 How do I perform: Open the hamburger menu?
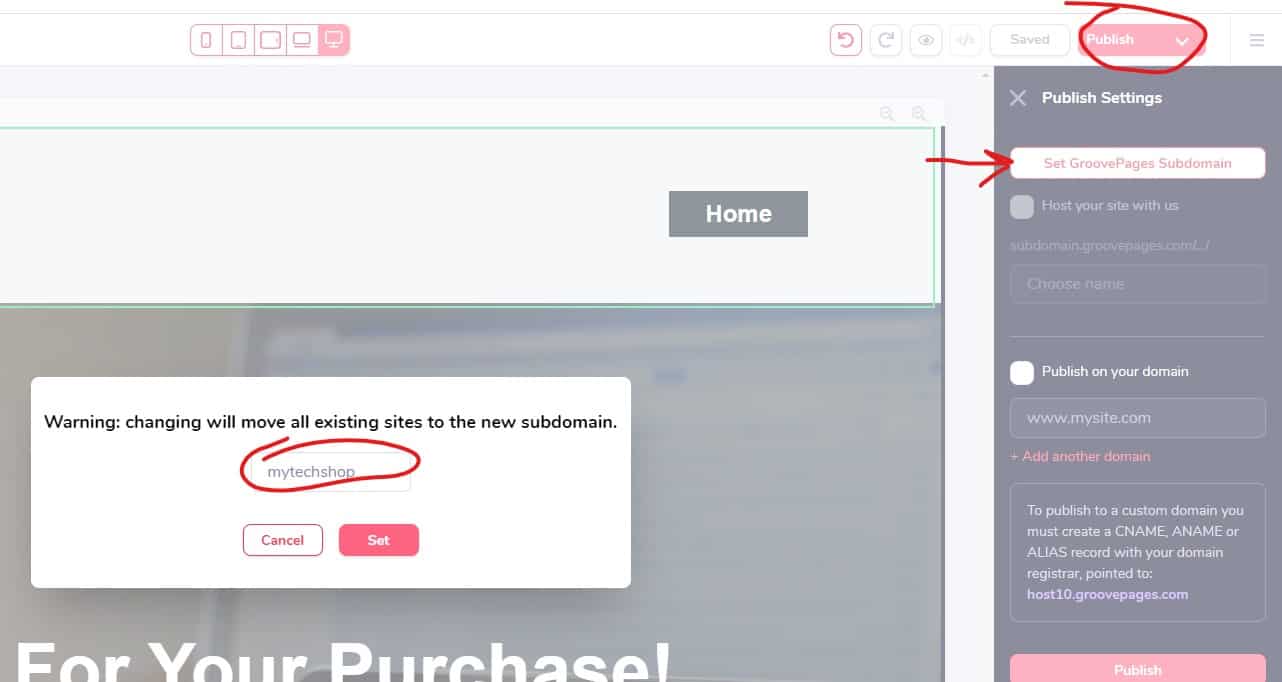(1257, 40)
